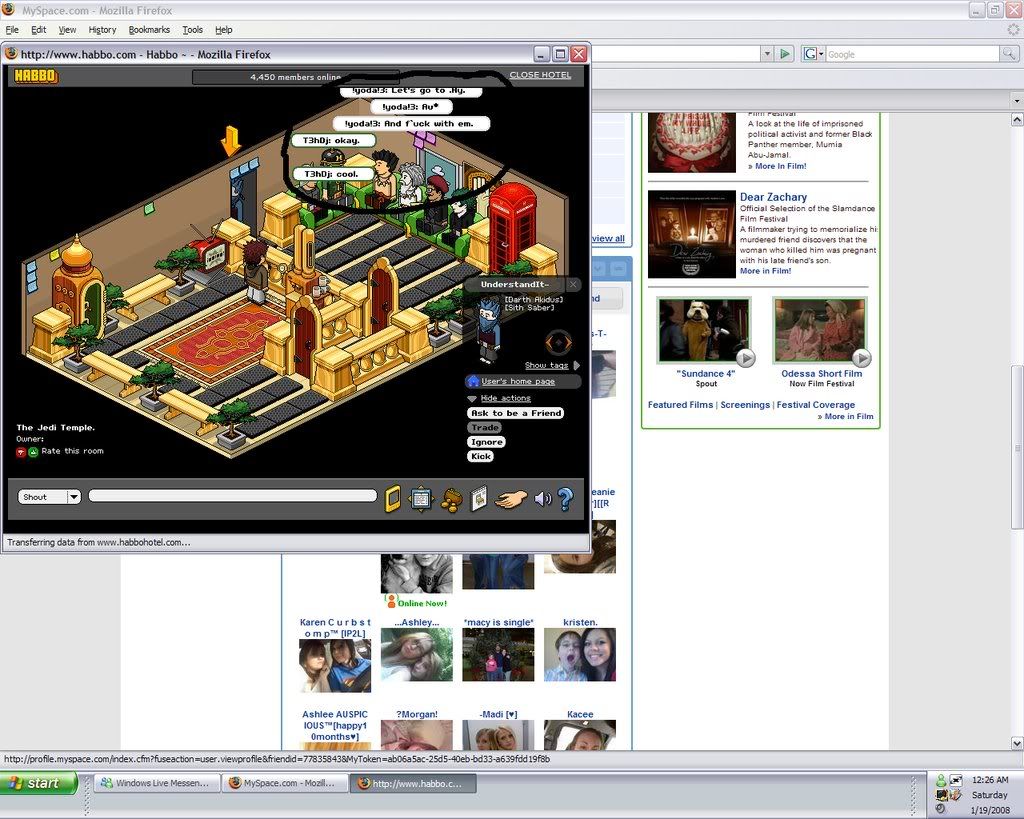
Task: Open the History menu
Action: (x=102, y=30)
